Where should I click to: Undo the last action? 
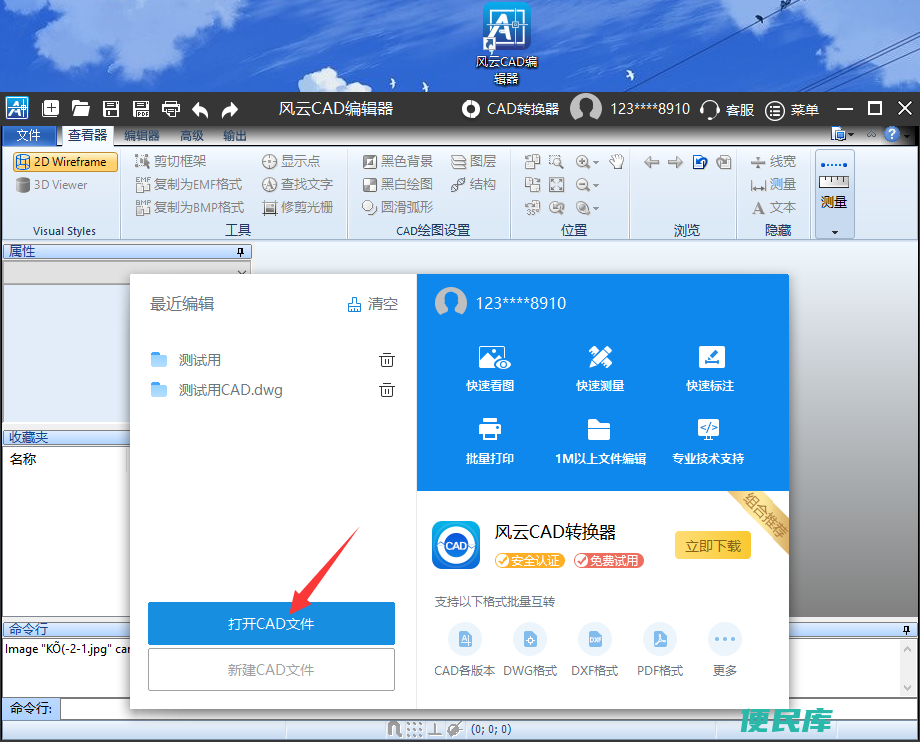(x=200, y=109)
